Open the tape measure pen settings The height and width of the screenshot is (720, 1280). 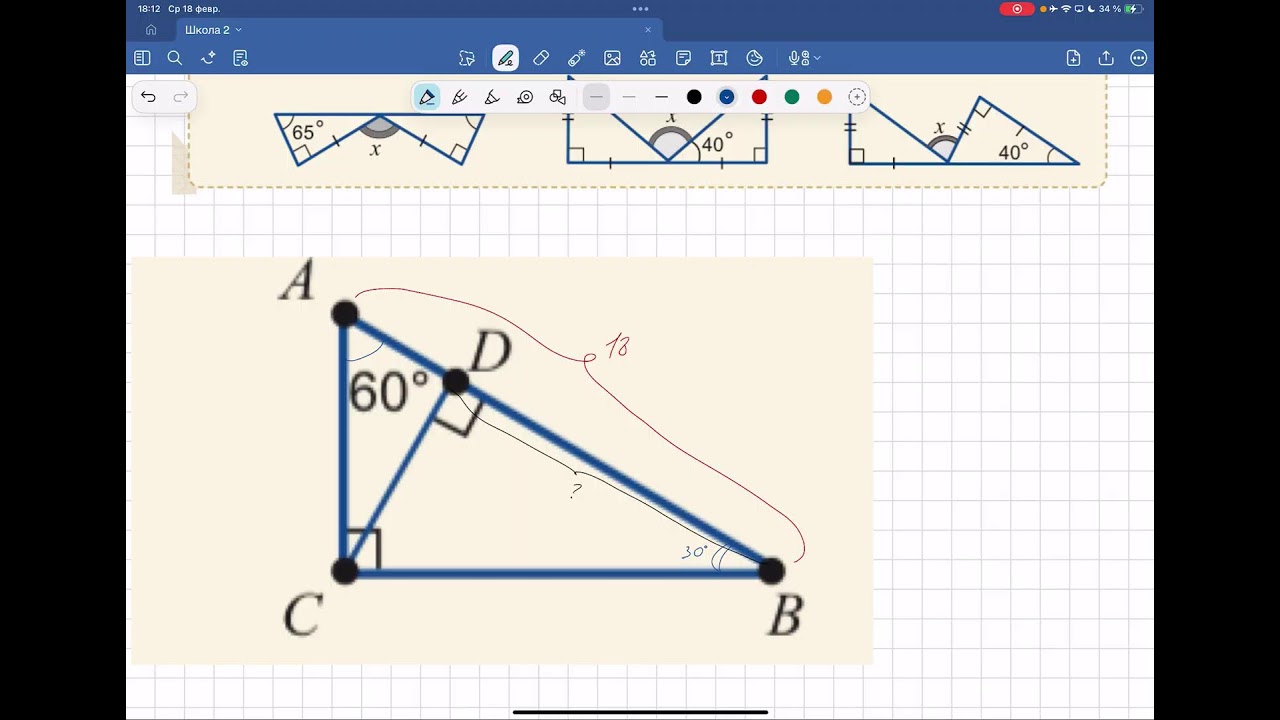click(x=525, y=97)
